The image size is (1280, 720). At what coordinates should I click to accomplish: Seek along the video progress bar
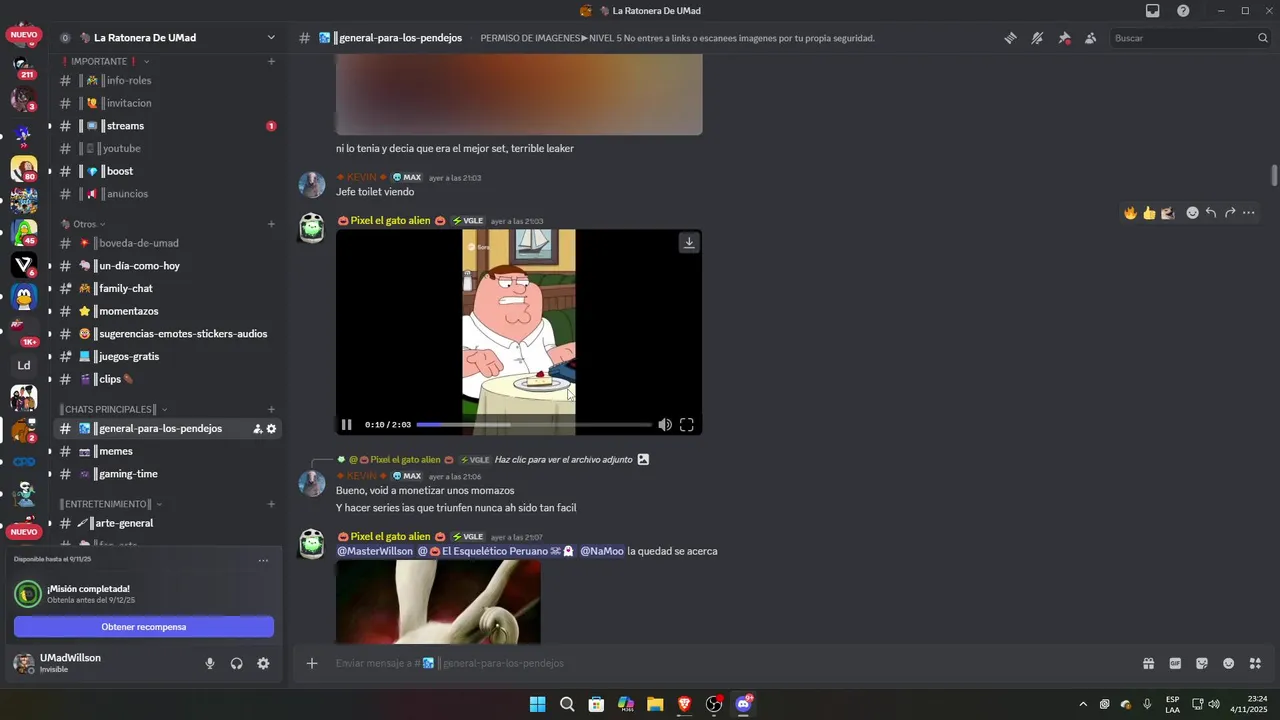532,425
